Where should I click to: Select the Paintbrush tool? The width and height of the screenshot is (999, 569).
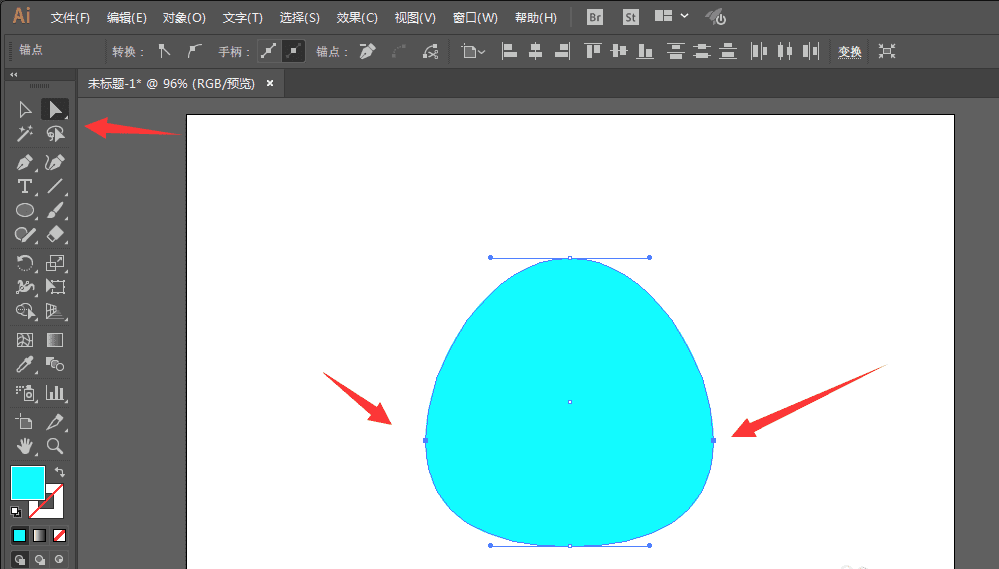click(55, 210)
